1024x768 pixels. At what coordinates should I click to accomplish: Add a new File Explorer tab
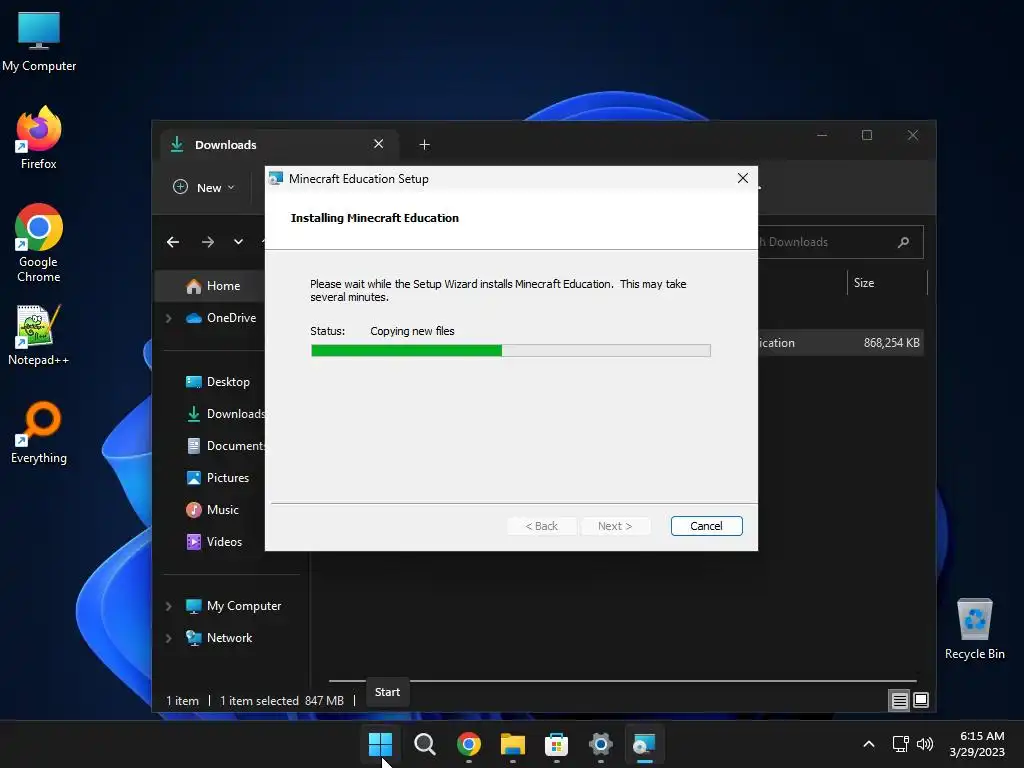pos(424,145)
